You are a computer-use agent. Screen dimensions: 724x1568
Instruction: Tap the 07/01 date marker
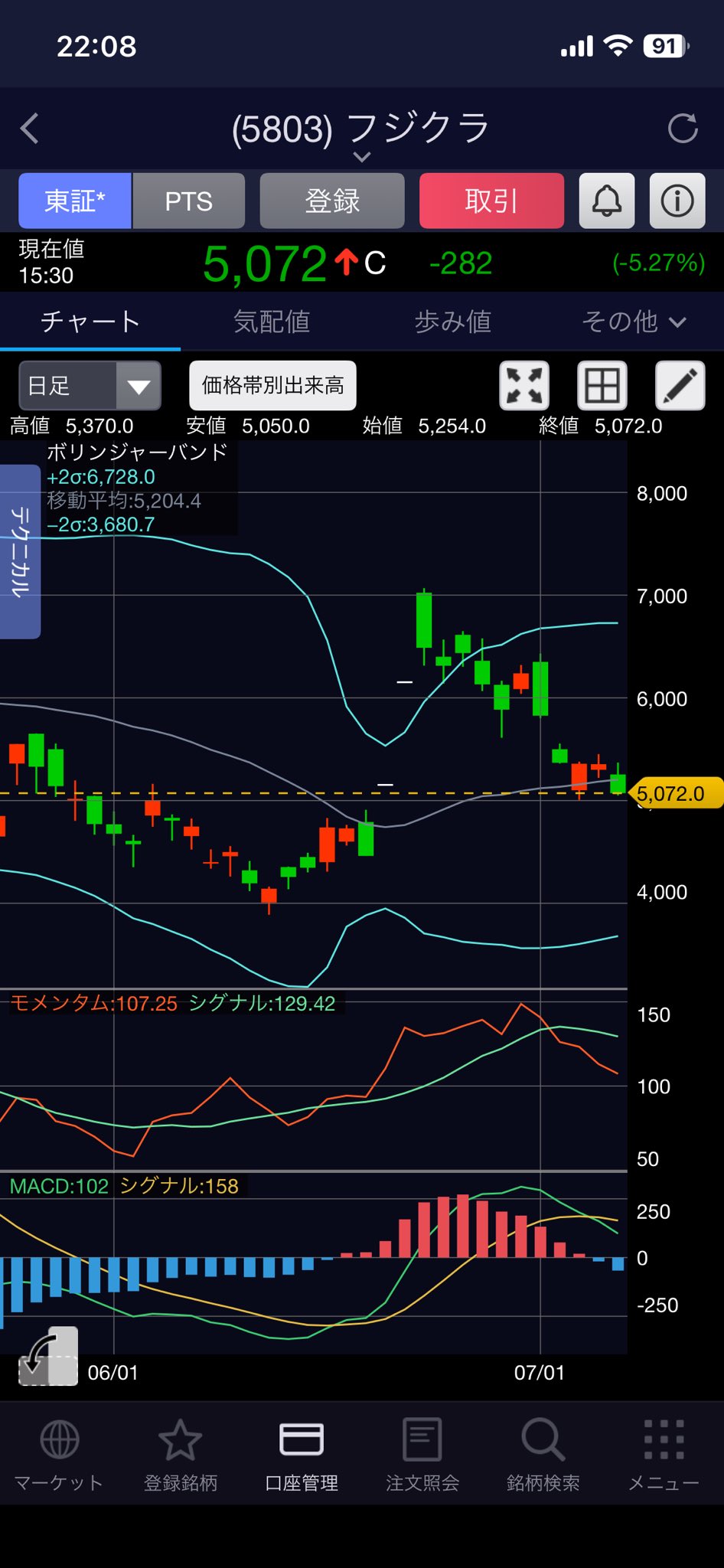coord(540,1373)
